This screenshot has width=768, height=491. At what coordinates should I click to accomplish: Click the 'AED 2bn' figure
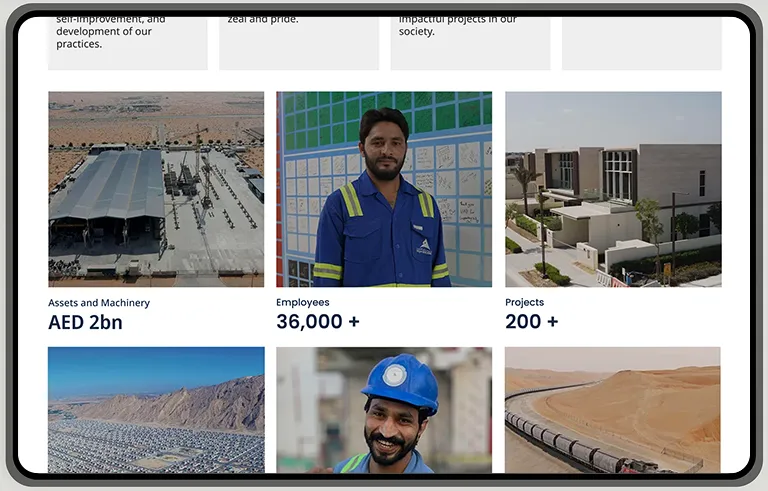(x=85, y=322)
